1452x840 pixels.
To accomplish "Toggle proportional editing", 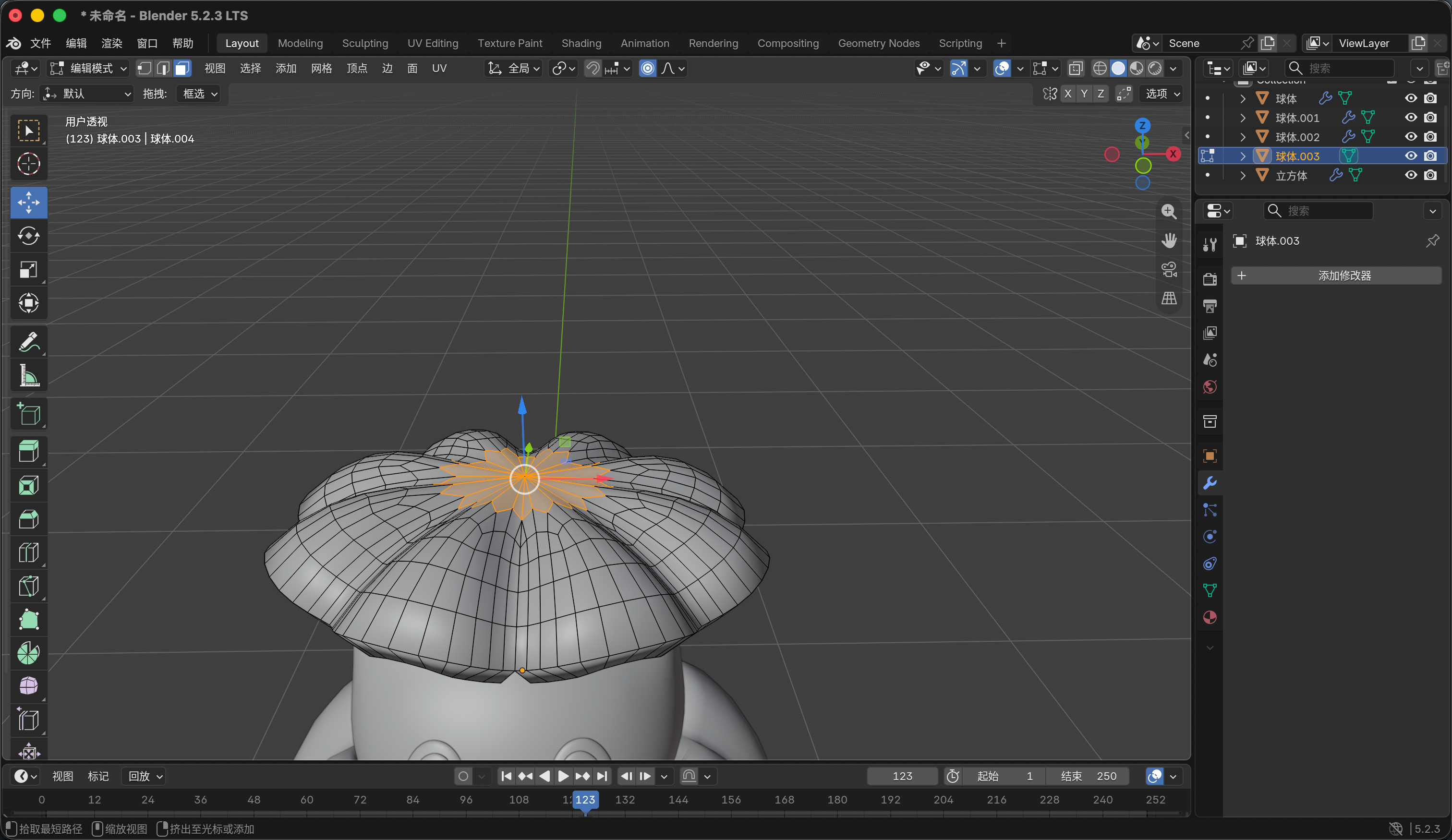I will [x=648, y=69].
